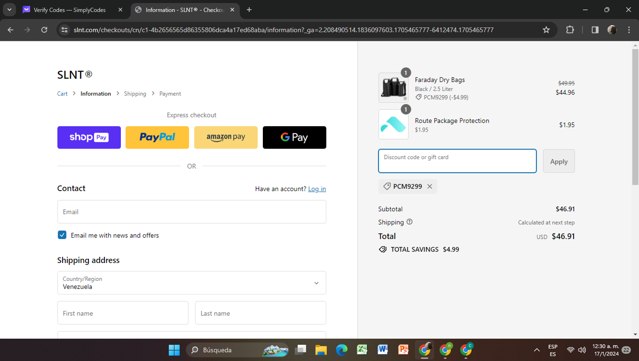
Task: Click the taskbar Búsqueda search box
Action: pos(238,350)
